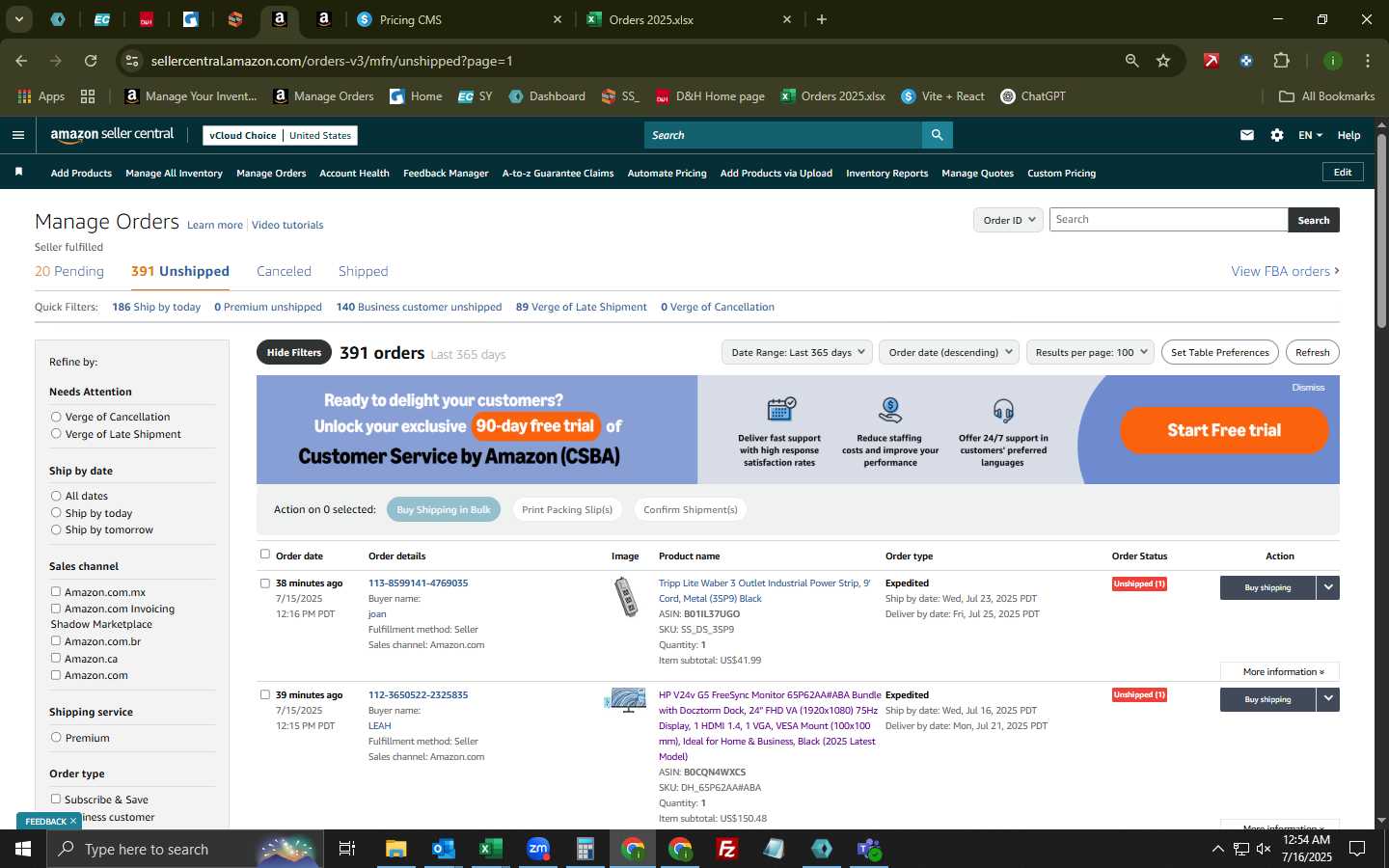Image resolution: width=1389 pixels, height=868 pixels.
Task: Bookmark this page with the star icon
Action: 1163,61
